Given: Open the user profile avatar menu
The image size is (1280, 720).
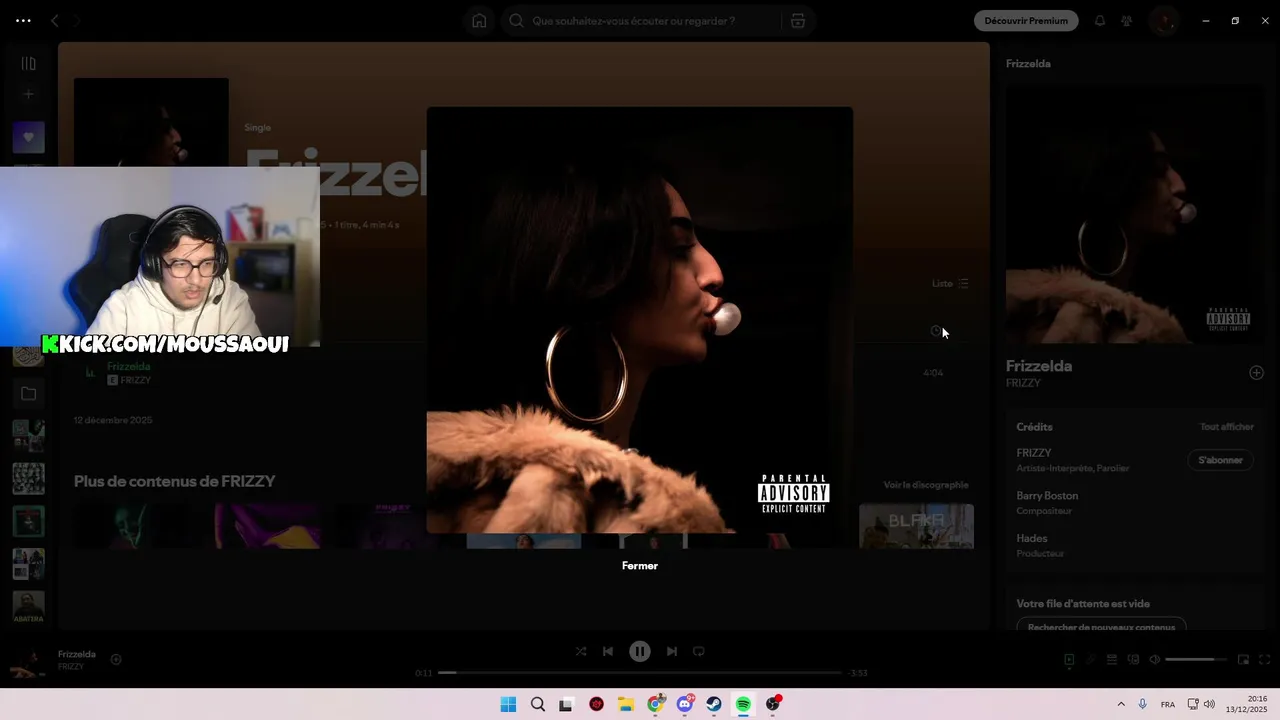Looking at the screenshot, I should [x=1163, y=21].
